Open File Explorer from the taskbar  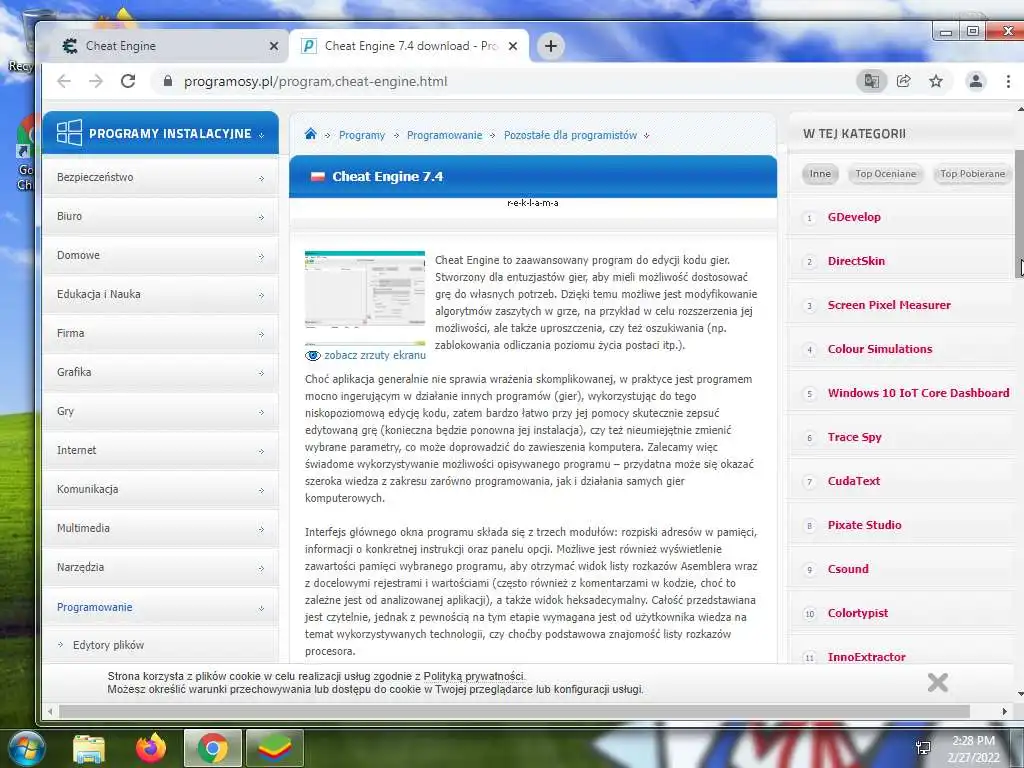tap(89, 748)
